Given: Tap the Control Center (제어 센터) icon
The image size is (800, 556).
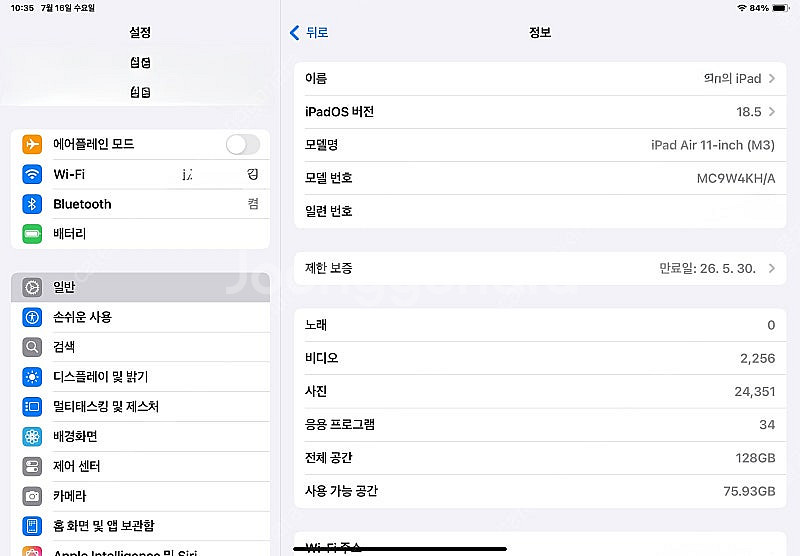Looking at the screenshot, I should click(x=32, y=466).
